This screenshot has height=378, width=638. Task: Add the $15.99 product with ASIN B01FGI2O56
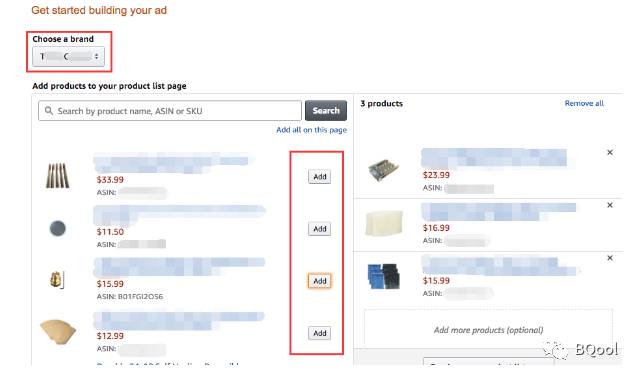[x=319, y=281]
